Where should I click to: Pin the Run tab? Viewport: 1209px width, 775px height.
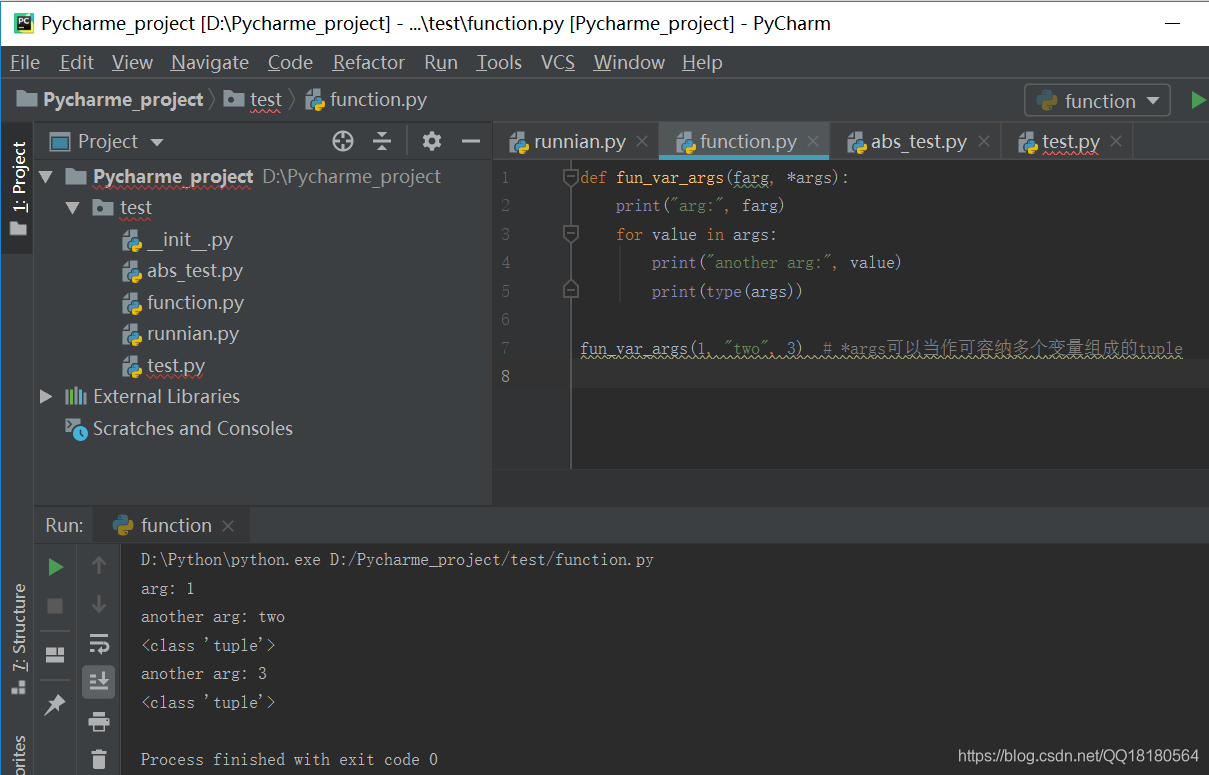pyautogui.click(x=56, y=705)
